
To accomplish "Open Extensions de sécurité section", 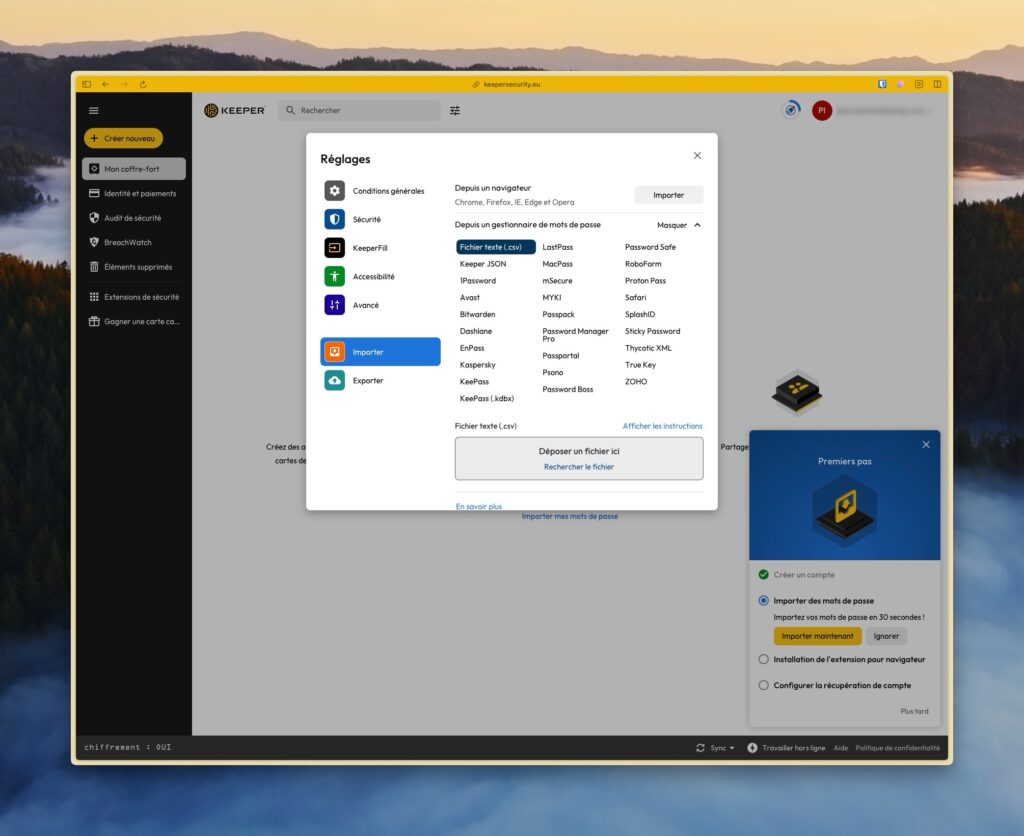I will click(134, 297).
